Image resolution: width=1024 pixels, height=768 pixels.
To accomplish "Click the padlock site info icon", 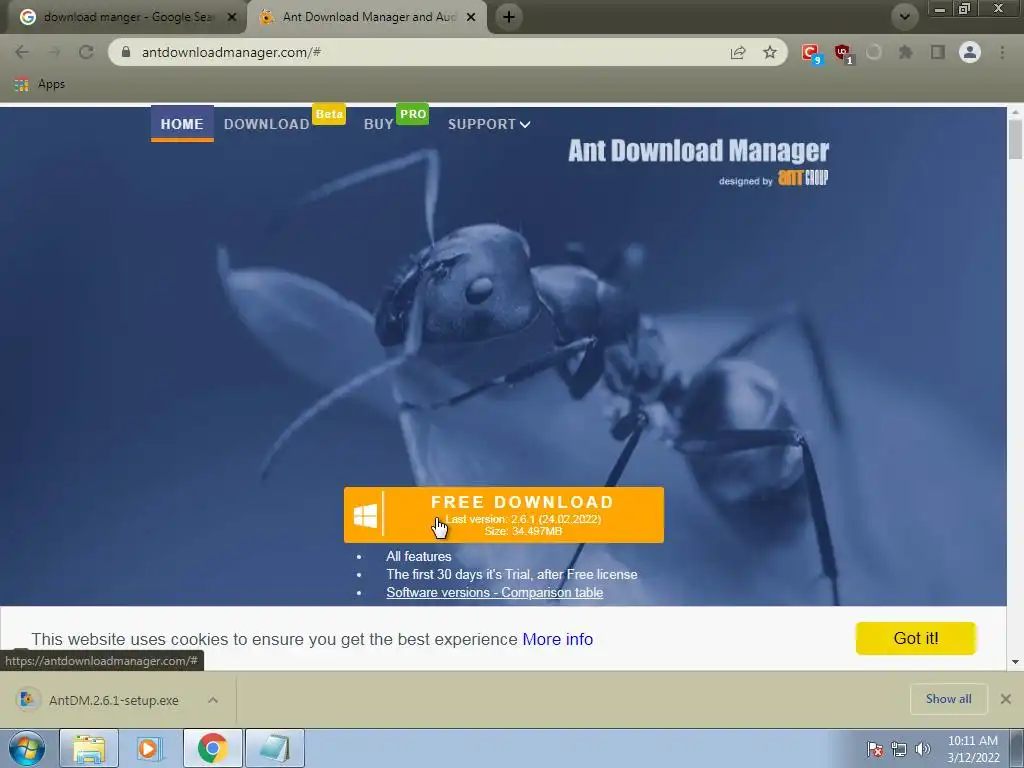I will click(x=126, y=52).
